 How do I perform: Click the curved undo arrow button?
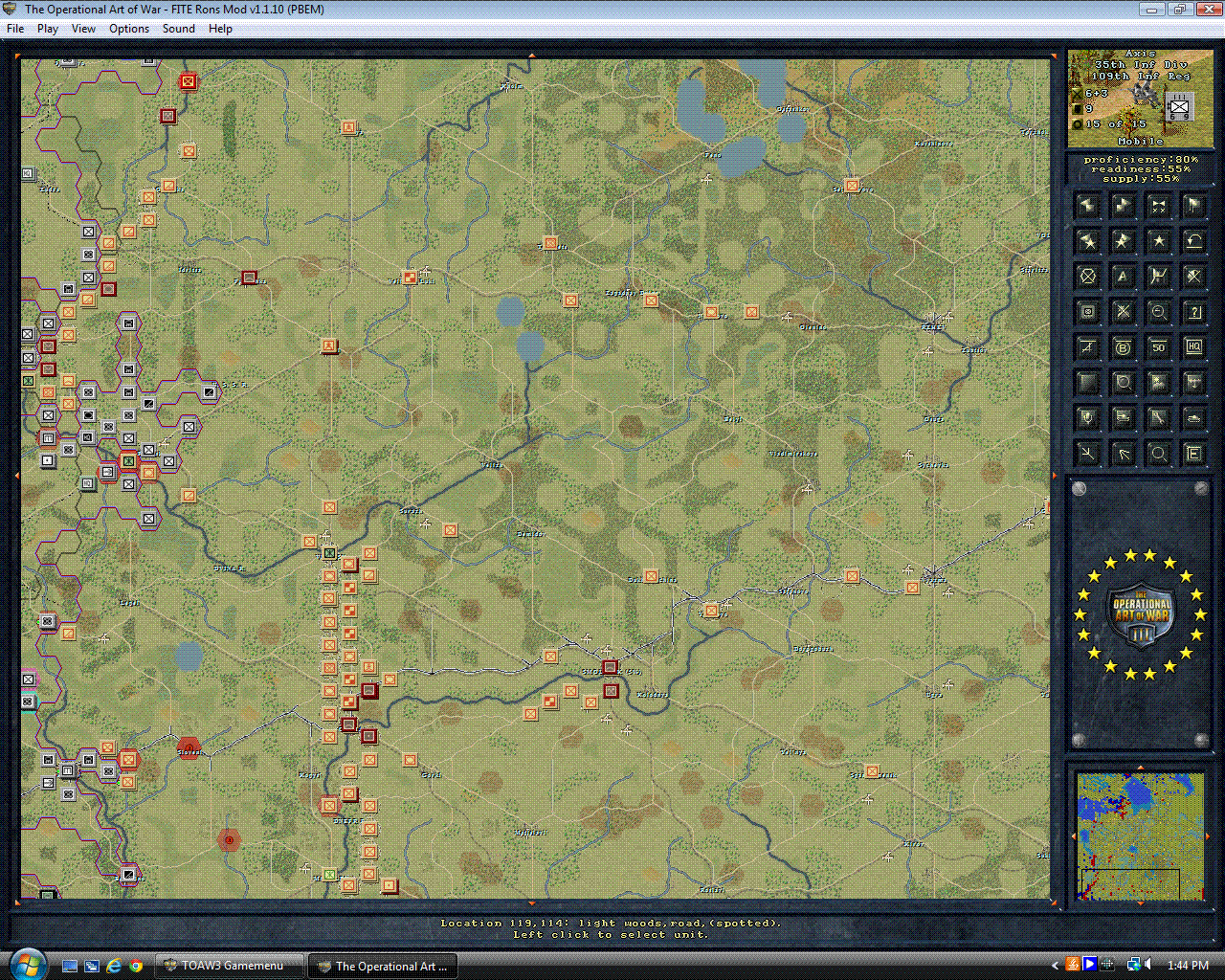(1193, 241)
